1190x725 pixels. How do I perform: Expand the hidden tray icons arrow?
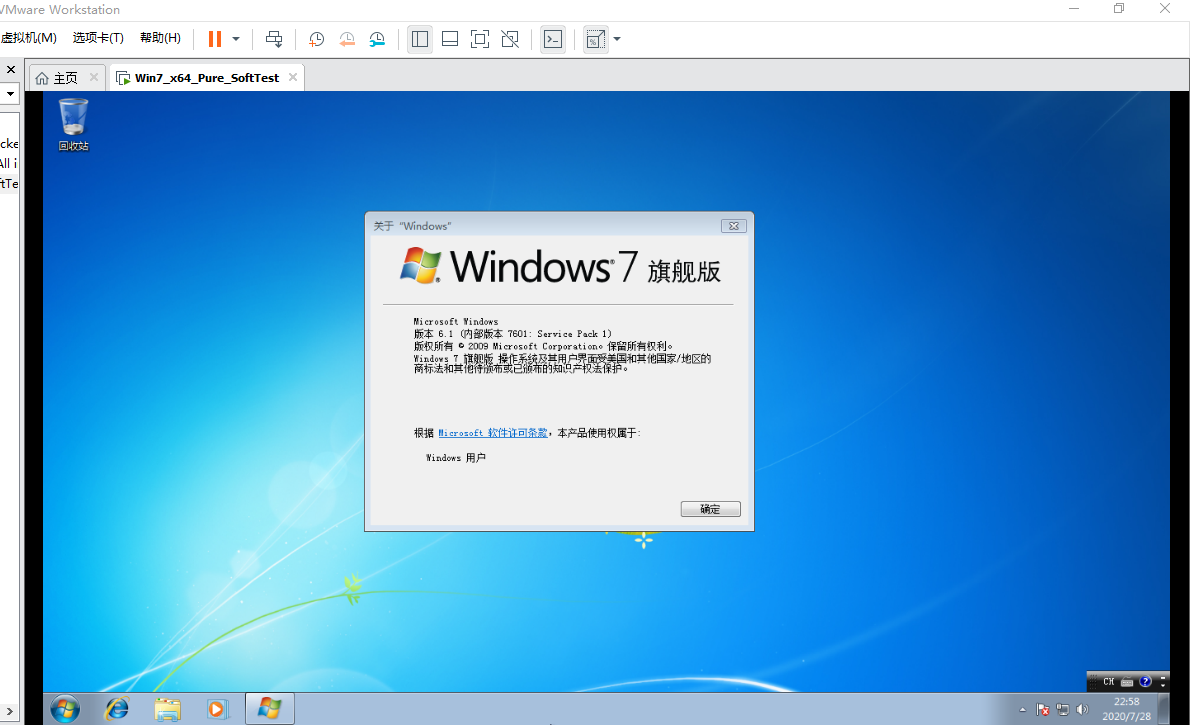(1022, 709)
